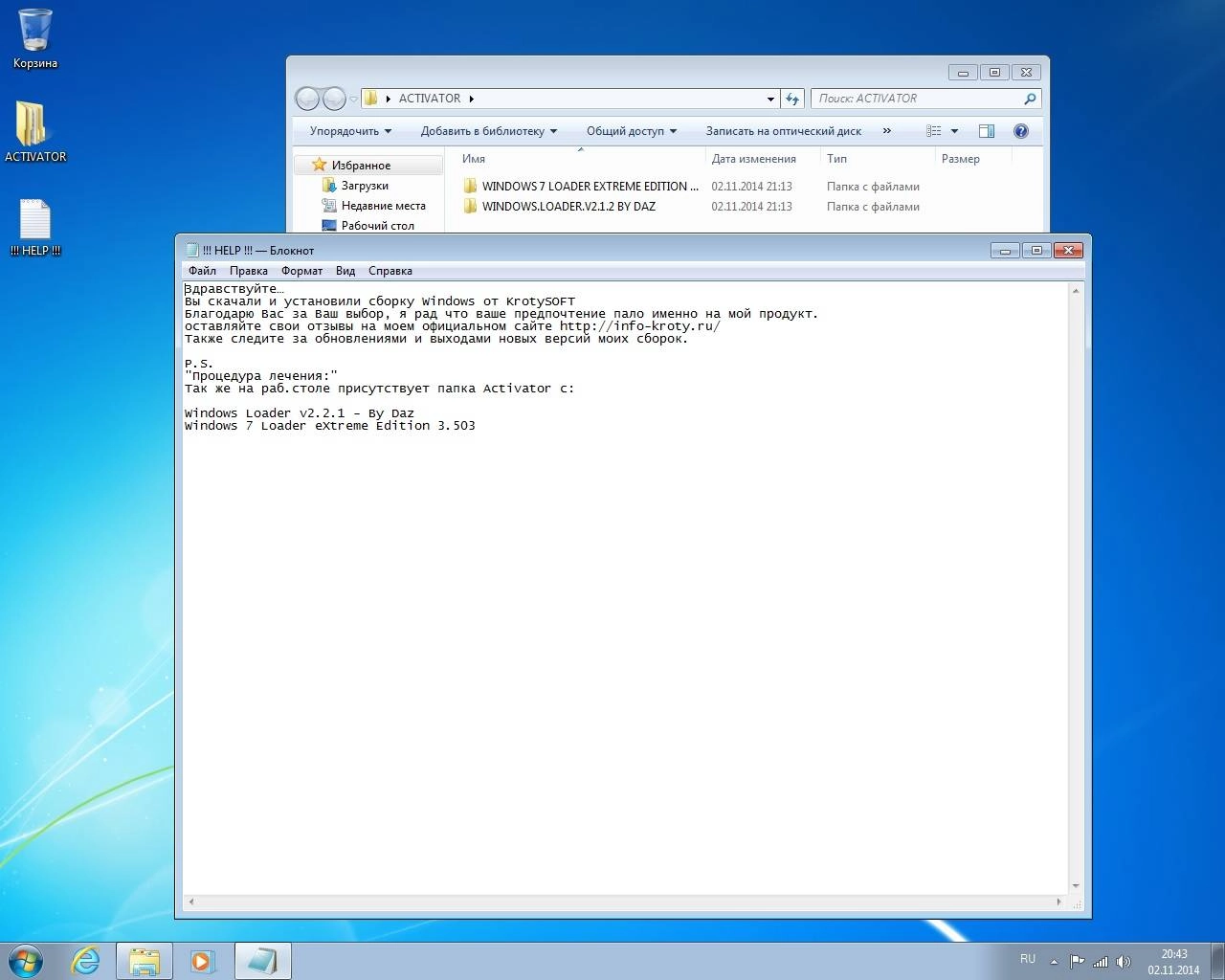The image size is (1225, 980).
Task: Select the !!! HELP !!! text file icon
Action: tap(35, 228)
